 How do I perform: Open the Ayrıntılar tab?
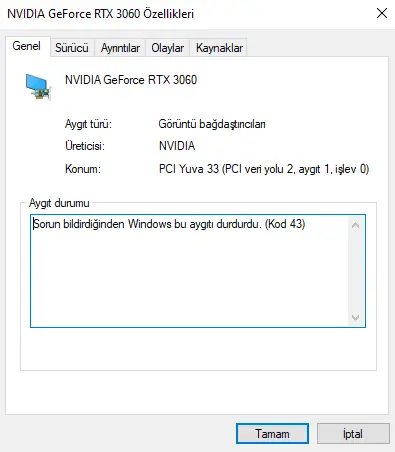tap(120, 48)
